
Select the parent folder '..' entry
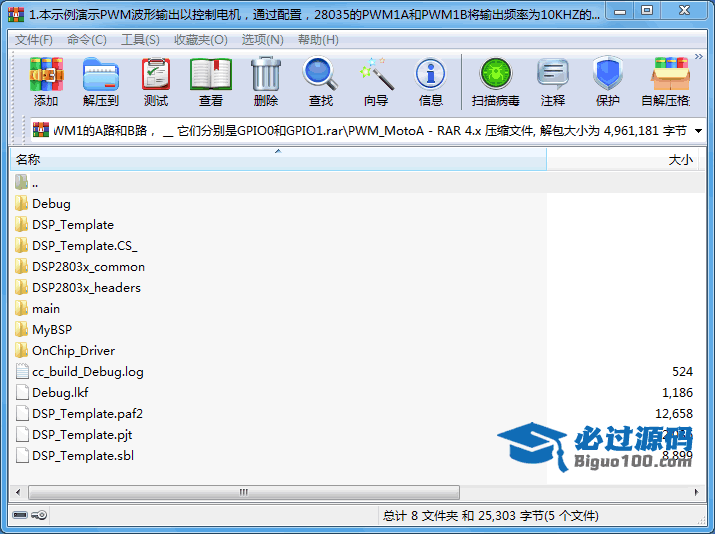[x=27, y=182]
